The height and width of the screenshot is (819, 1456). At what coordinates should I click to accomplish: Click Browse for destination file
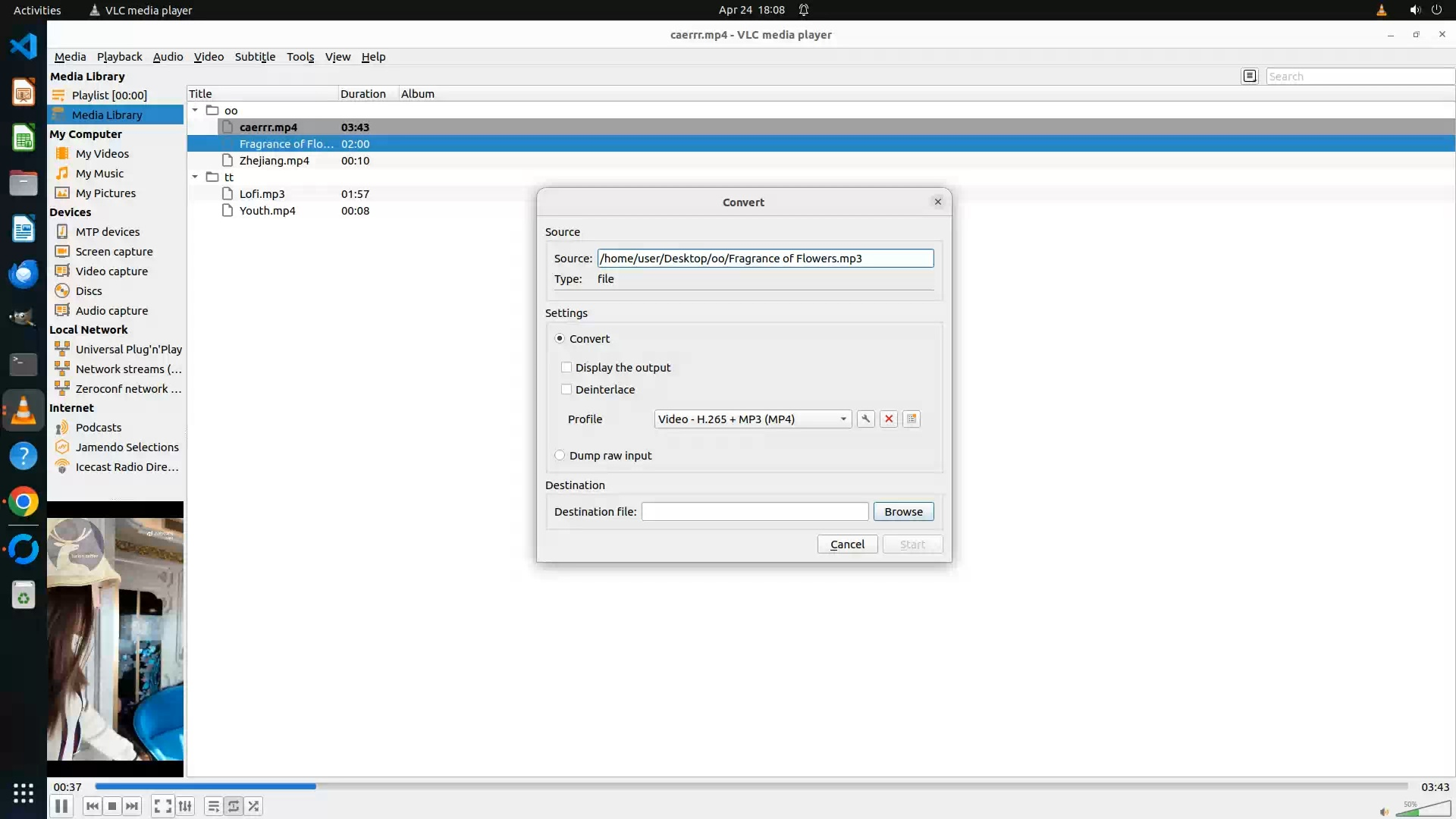(x=903, y=512)
